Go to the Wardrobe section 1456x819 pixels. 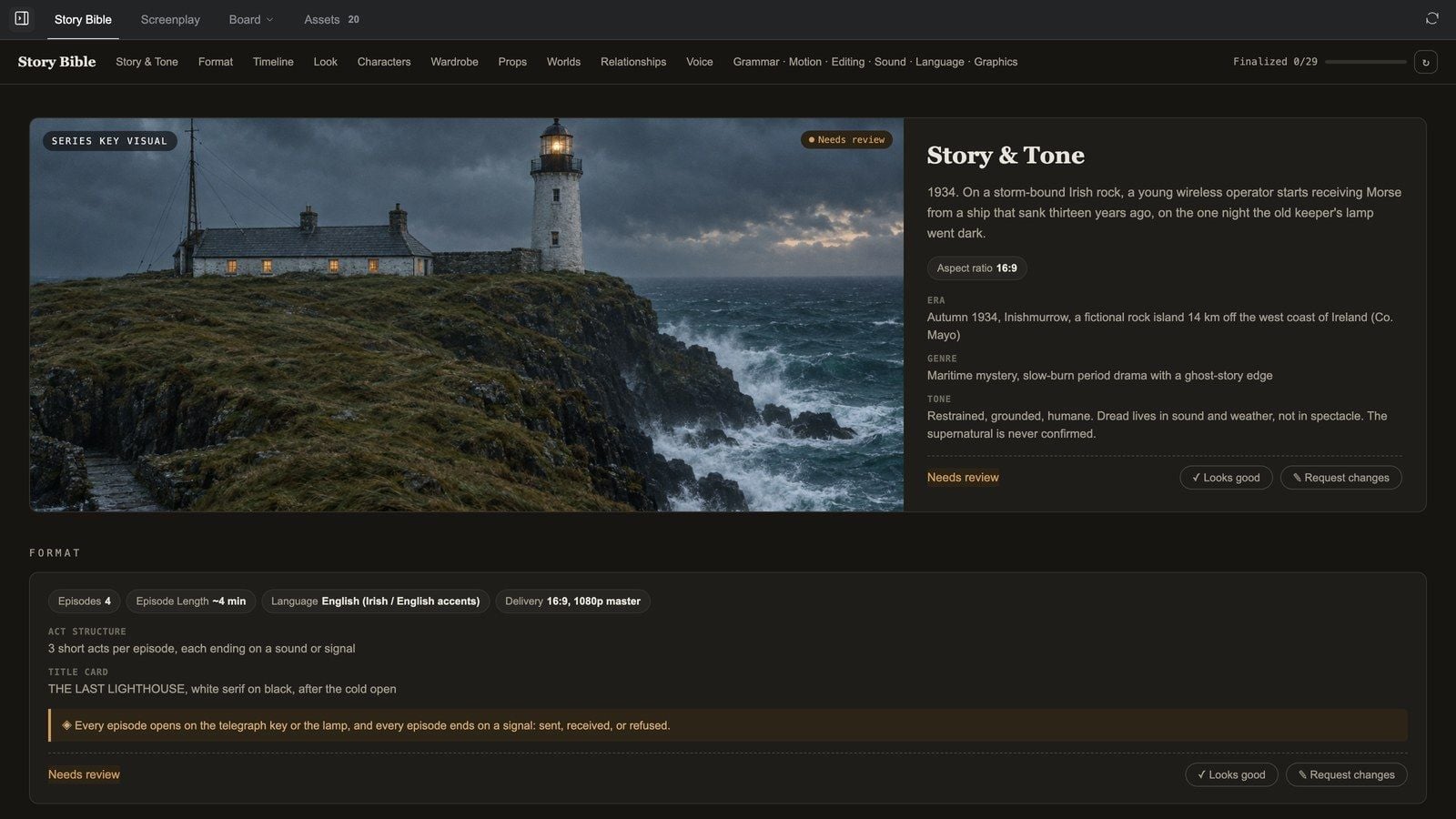pyautogui.click(x=454, y=62)
